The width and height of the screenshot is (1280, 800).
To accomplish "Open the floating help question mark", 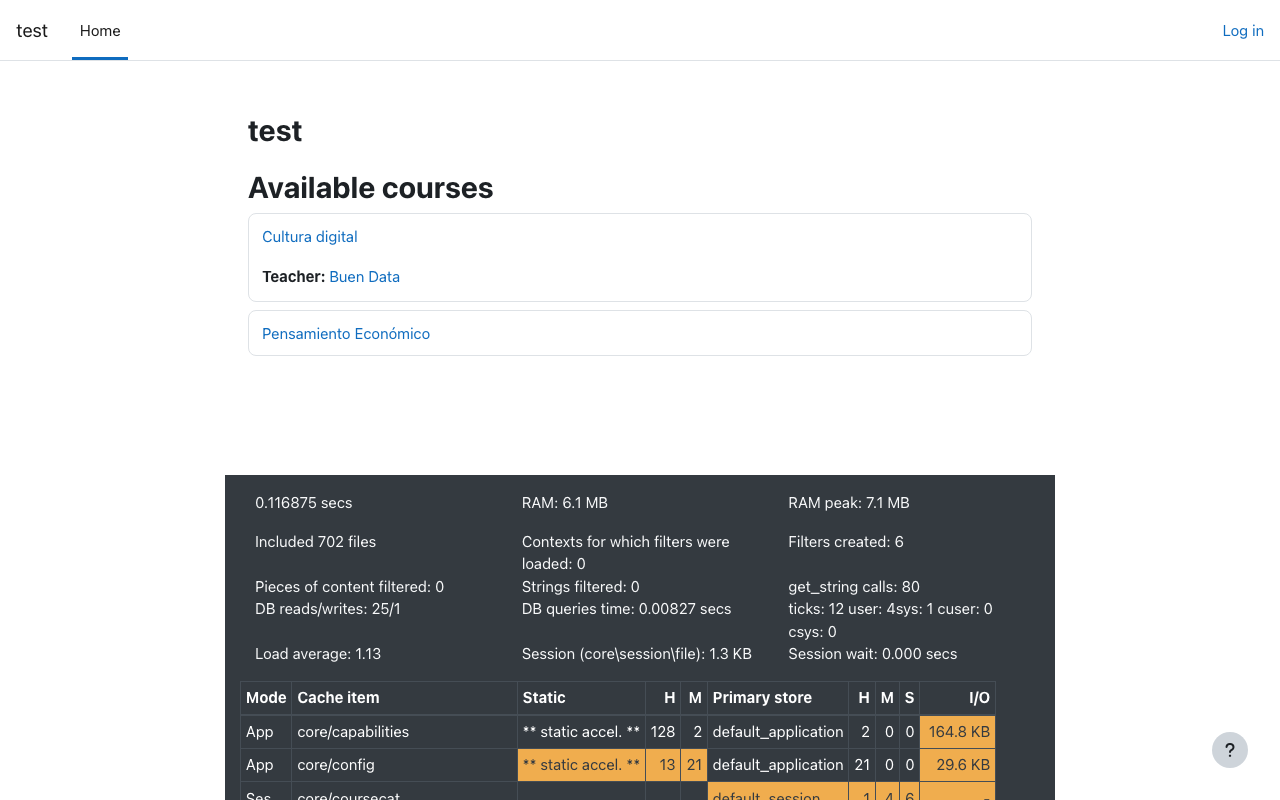I will click(x=1229, y=750).
